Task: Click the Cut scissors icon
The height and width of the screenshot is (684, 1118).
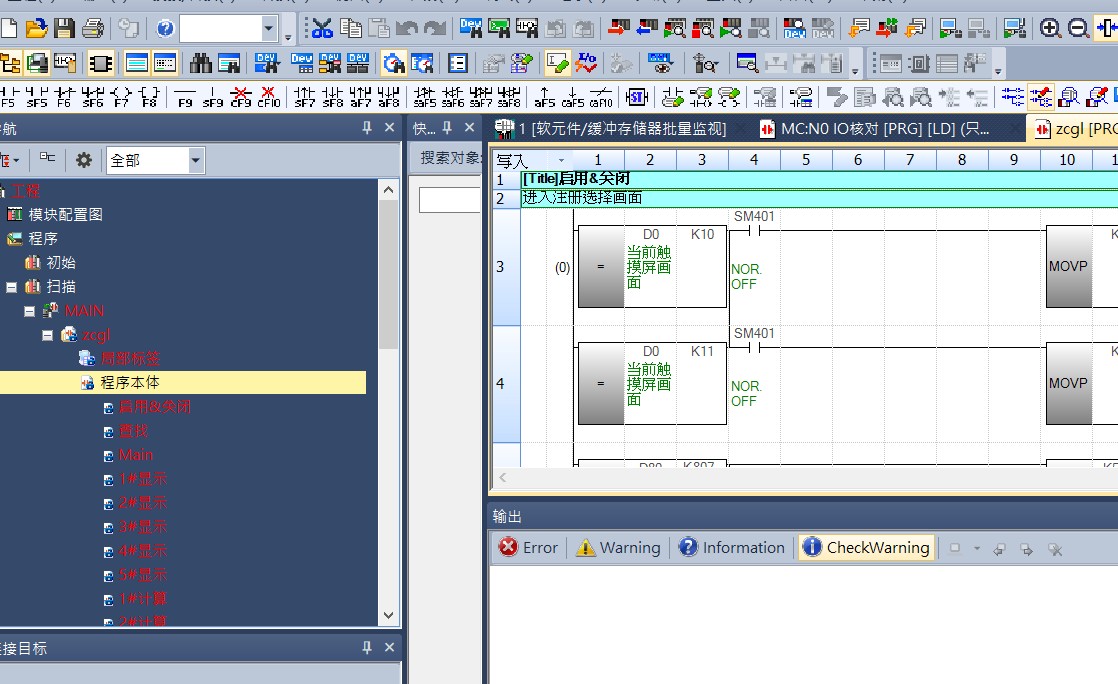Action: (322, 28)
